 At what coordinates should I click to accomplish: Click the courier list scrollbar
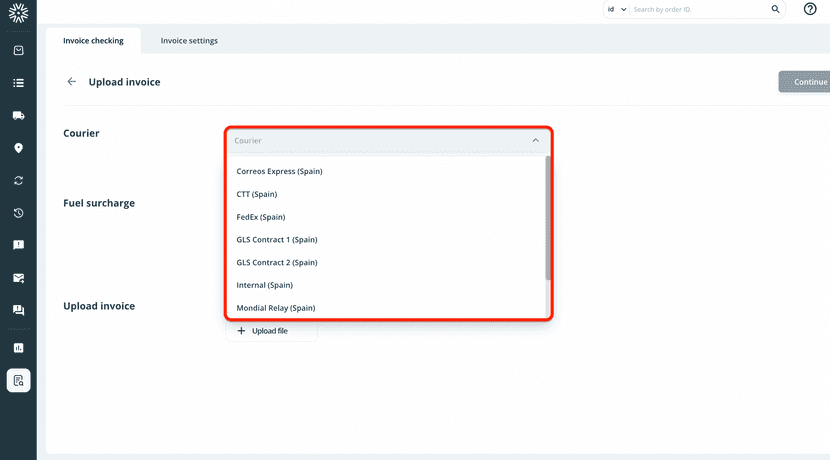[x=547, y=218]
